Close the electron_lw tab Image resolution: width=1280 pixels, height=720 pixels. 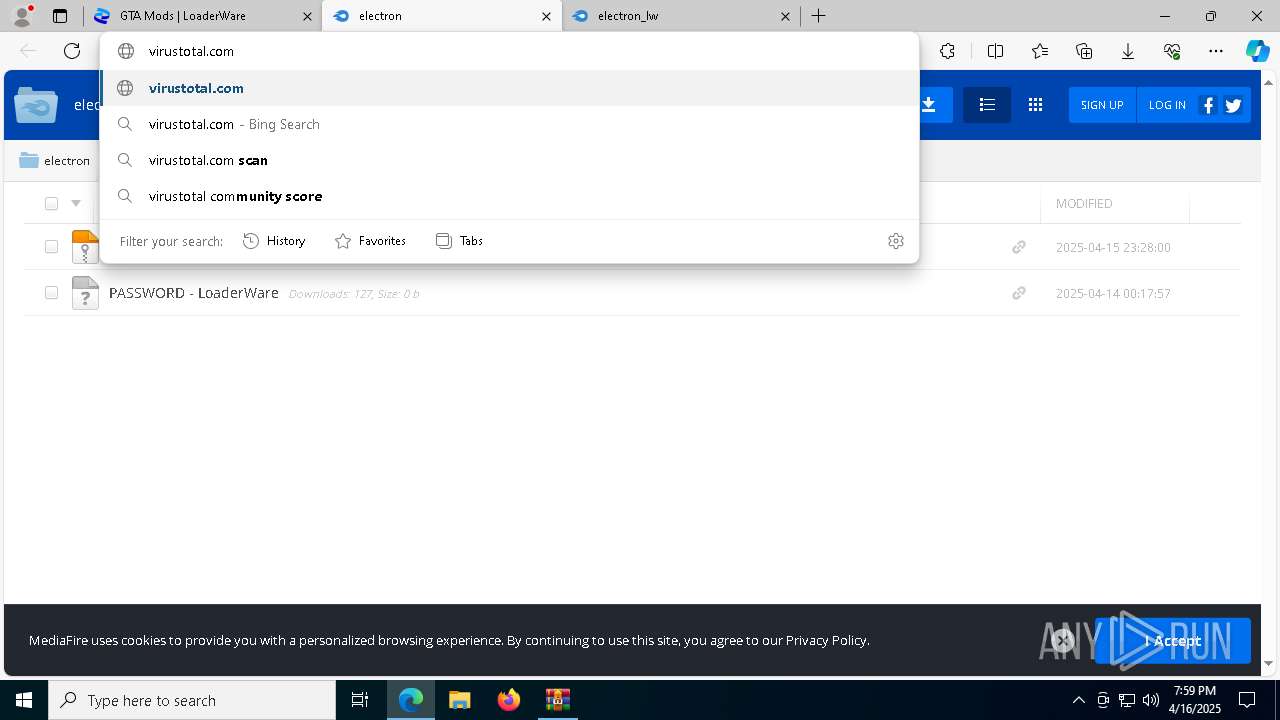[x=785, y=16]
